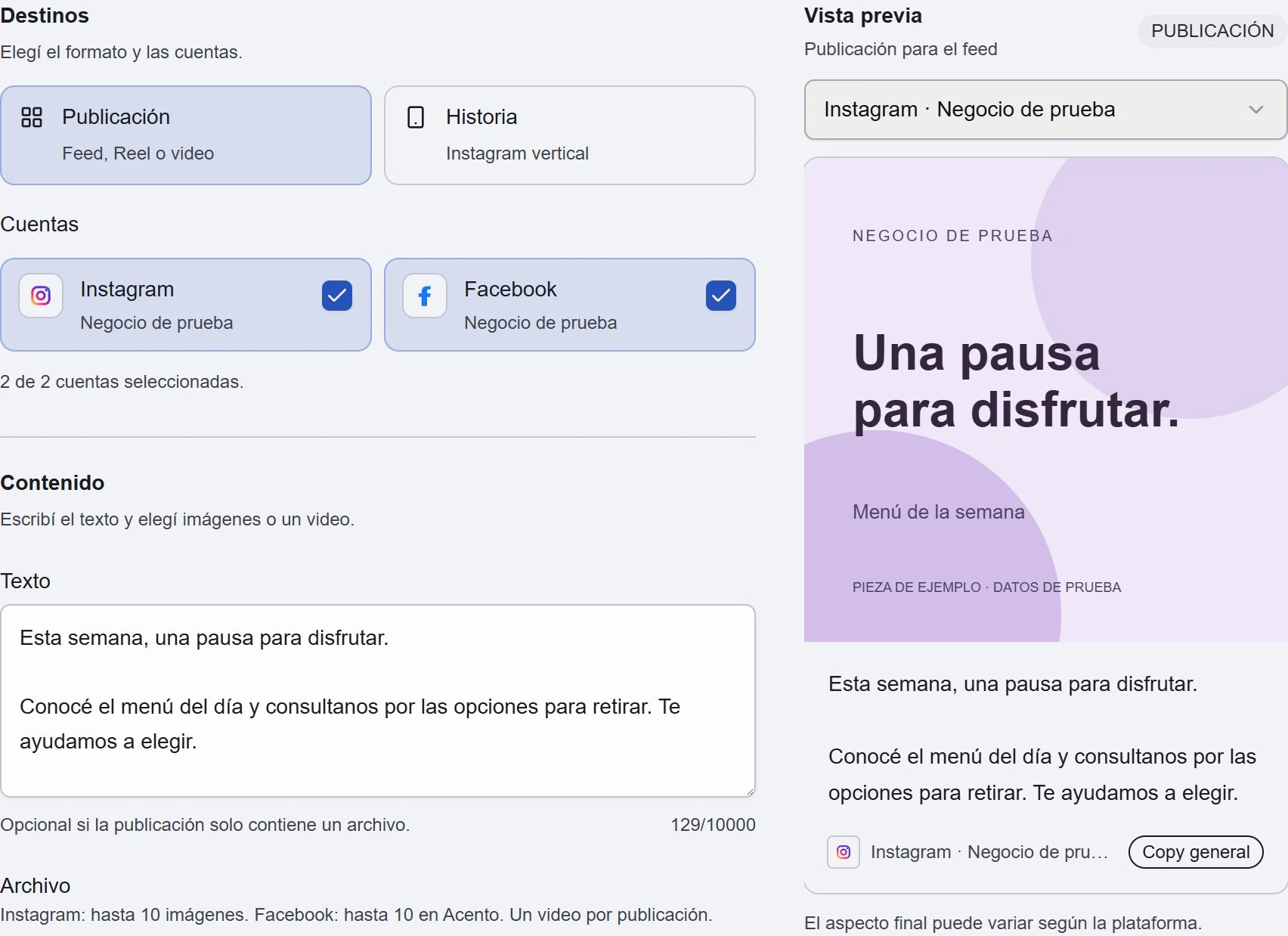Click the 'Instagram: hasta 10 imágenes' hint

point(356,915)
